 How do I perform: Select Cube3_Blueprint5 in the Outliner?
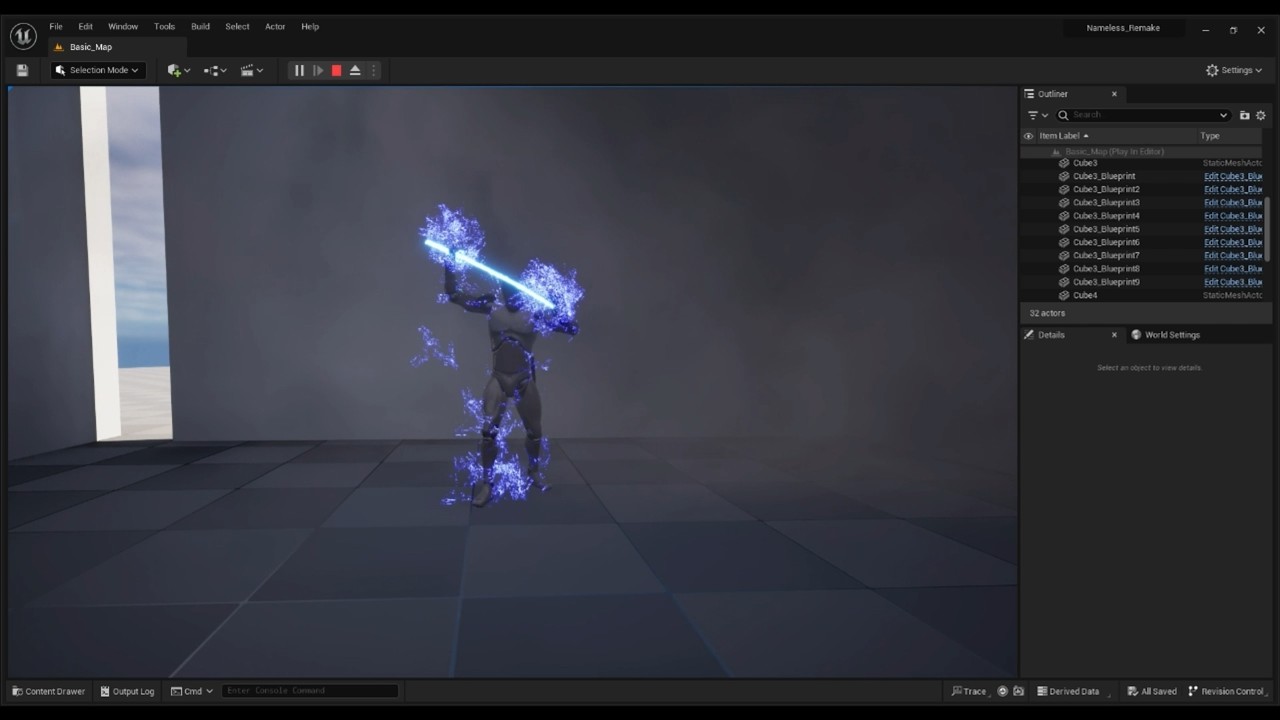pos(1106,229)
